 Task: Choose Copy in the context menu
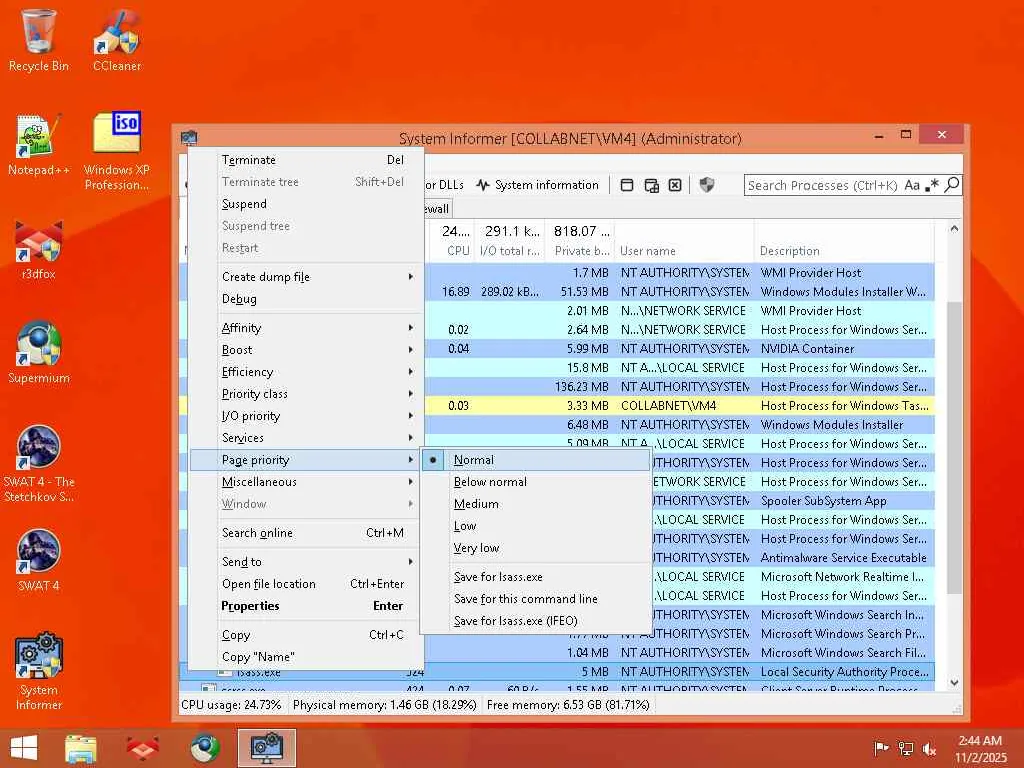306,635
